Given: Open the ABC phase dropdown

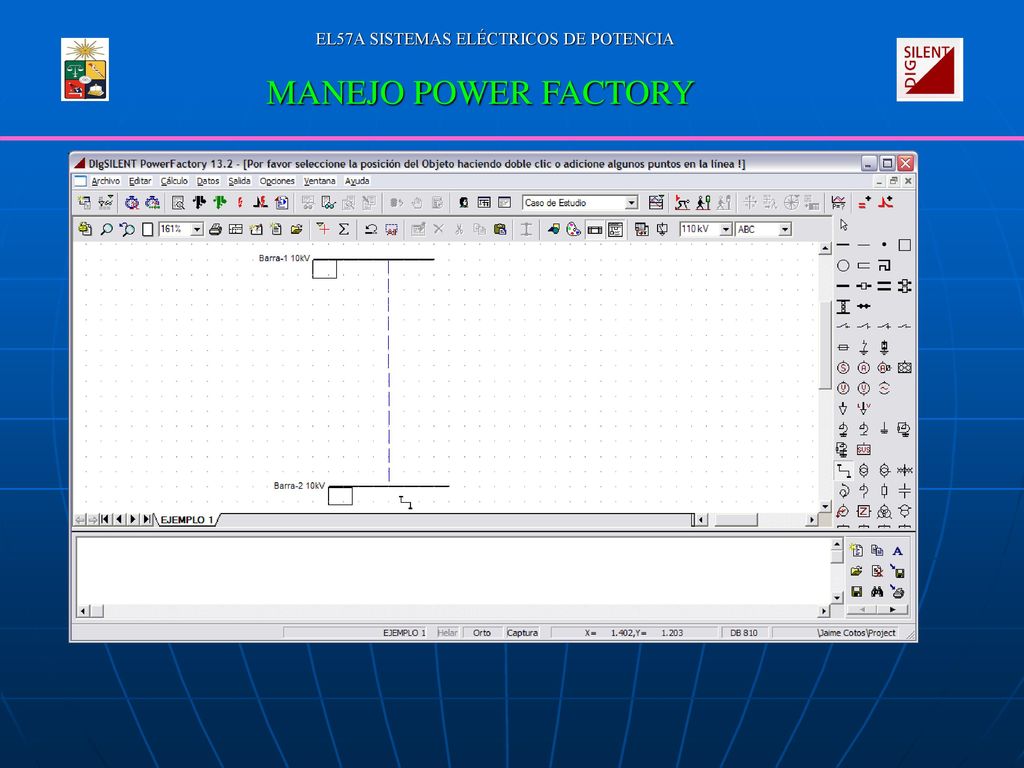Looking at the screenshot, I should pos(786,229).
